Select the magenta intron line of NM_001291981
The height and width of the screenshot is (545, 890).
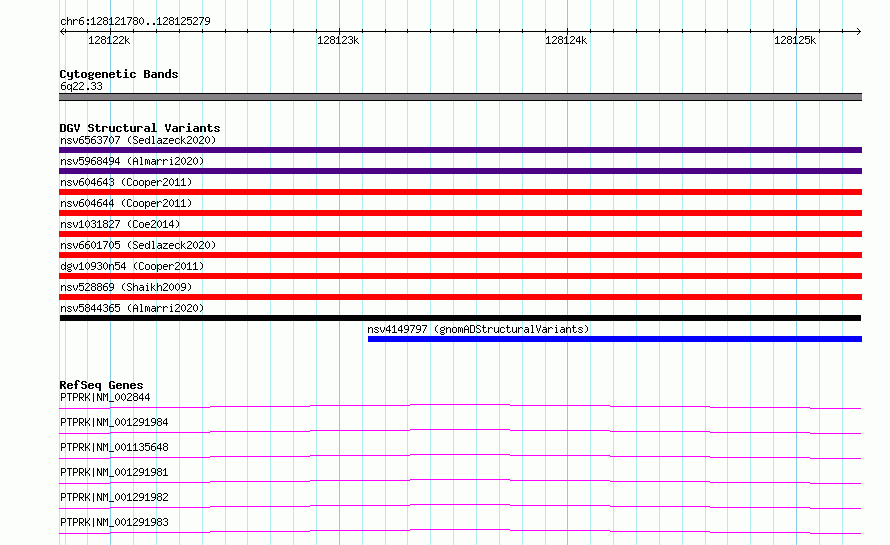[460, 480]
